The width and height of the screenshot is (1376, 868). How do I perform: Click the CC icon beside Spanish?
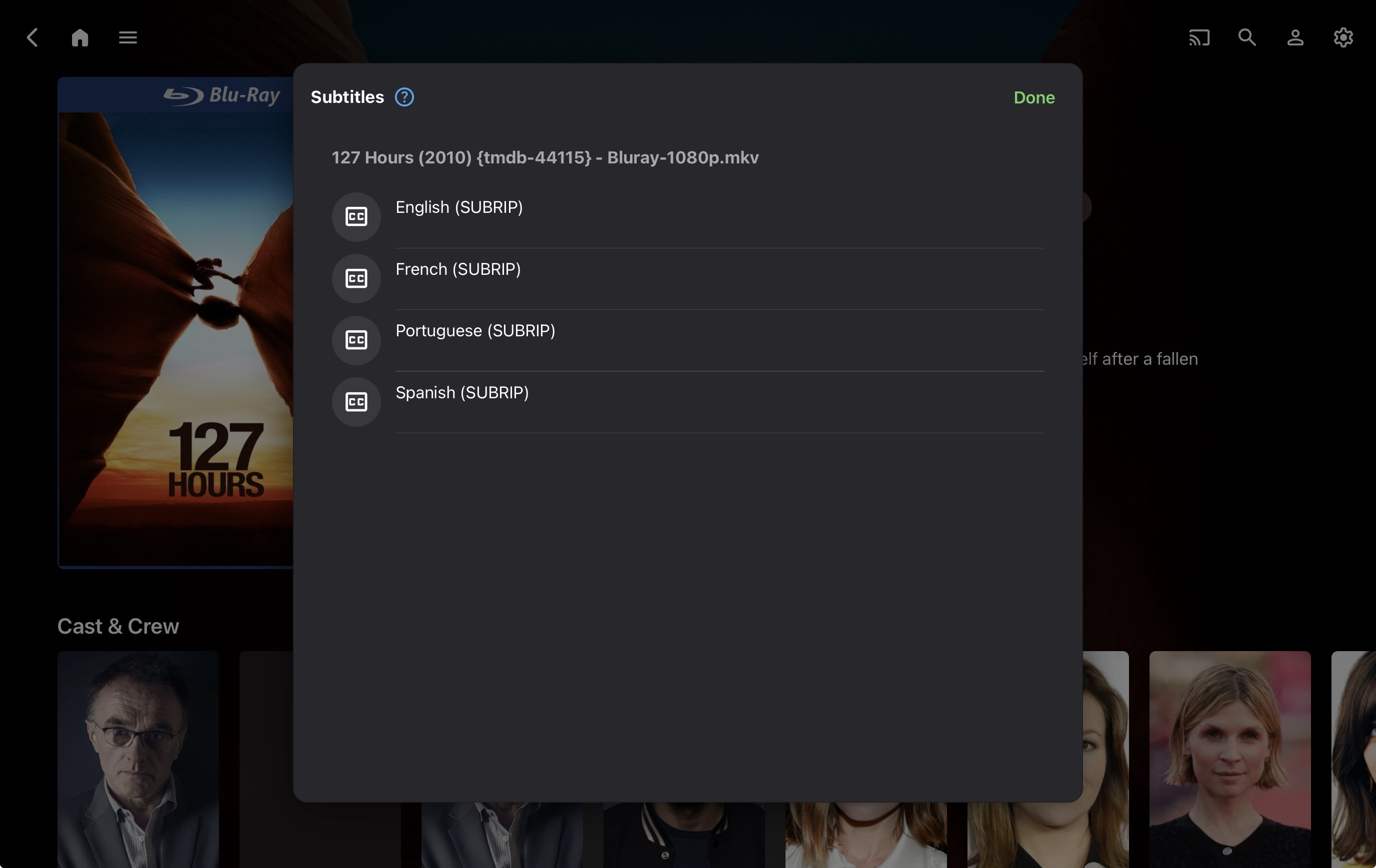coord(356,401)
